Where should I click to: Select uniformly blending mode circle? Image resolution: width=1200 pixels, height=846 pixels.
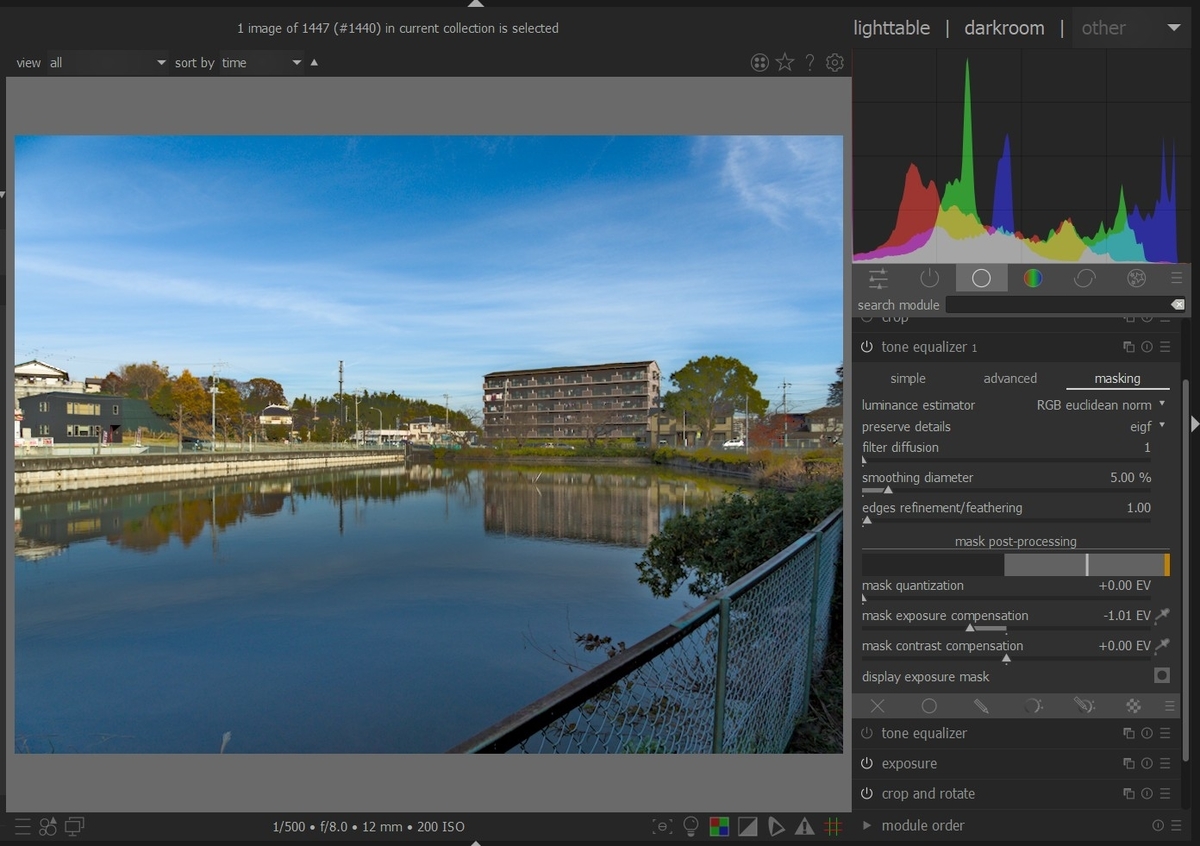tap(929, 706)
